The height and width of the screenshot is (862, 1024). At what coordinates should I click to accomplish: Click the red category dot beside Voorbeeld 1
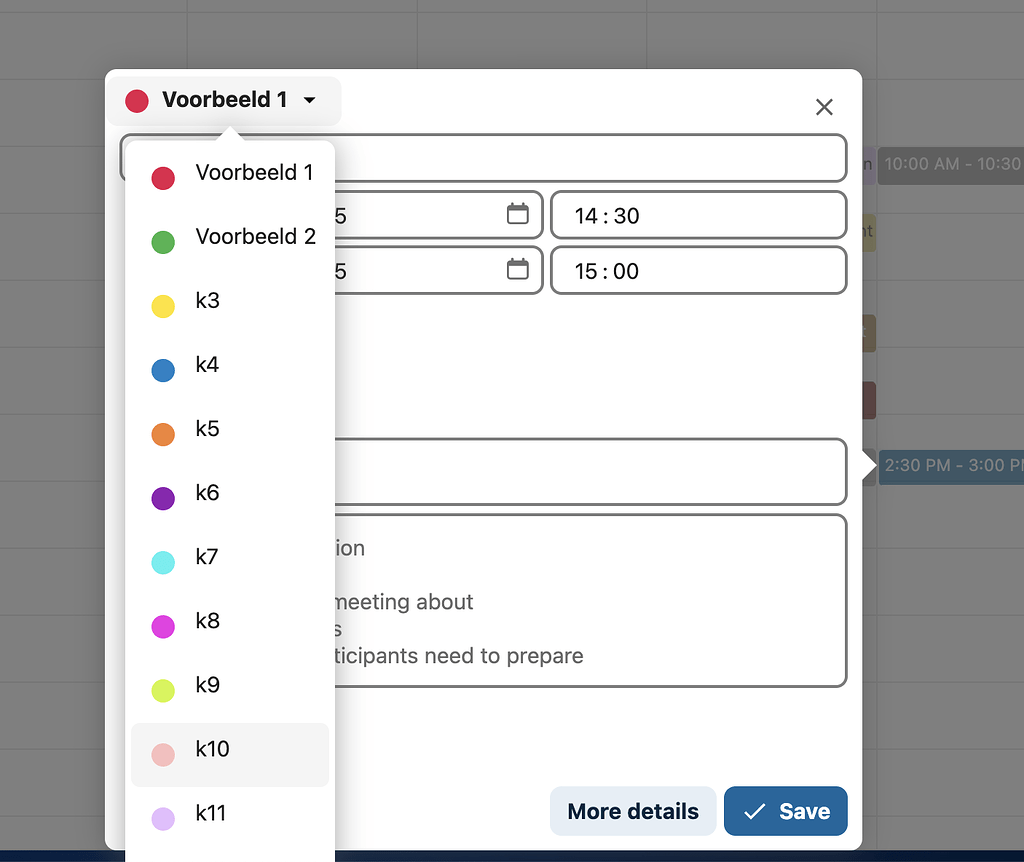click(x=136, y=100)
